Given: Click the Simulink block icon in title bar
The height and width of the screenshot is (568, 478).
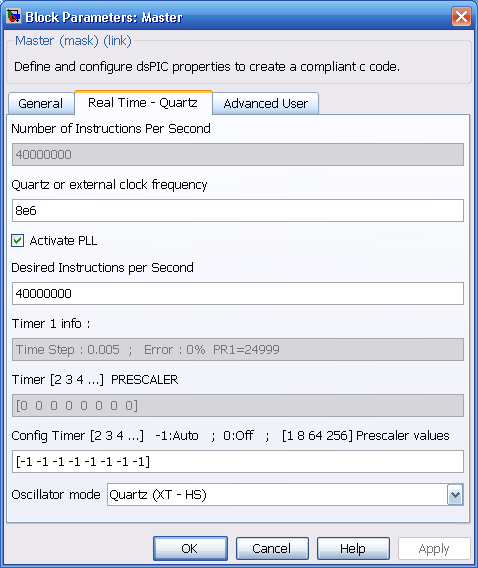Looking at the screenshot, I should coord(14,16).
